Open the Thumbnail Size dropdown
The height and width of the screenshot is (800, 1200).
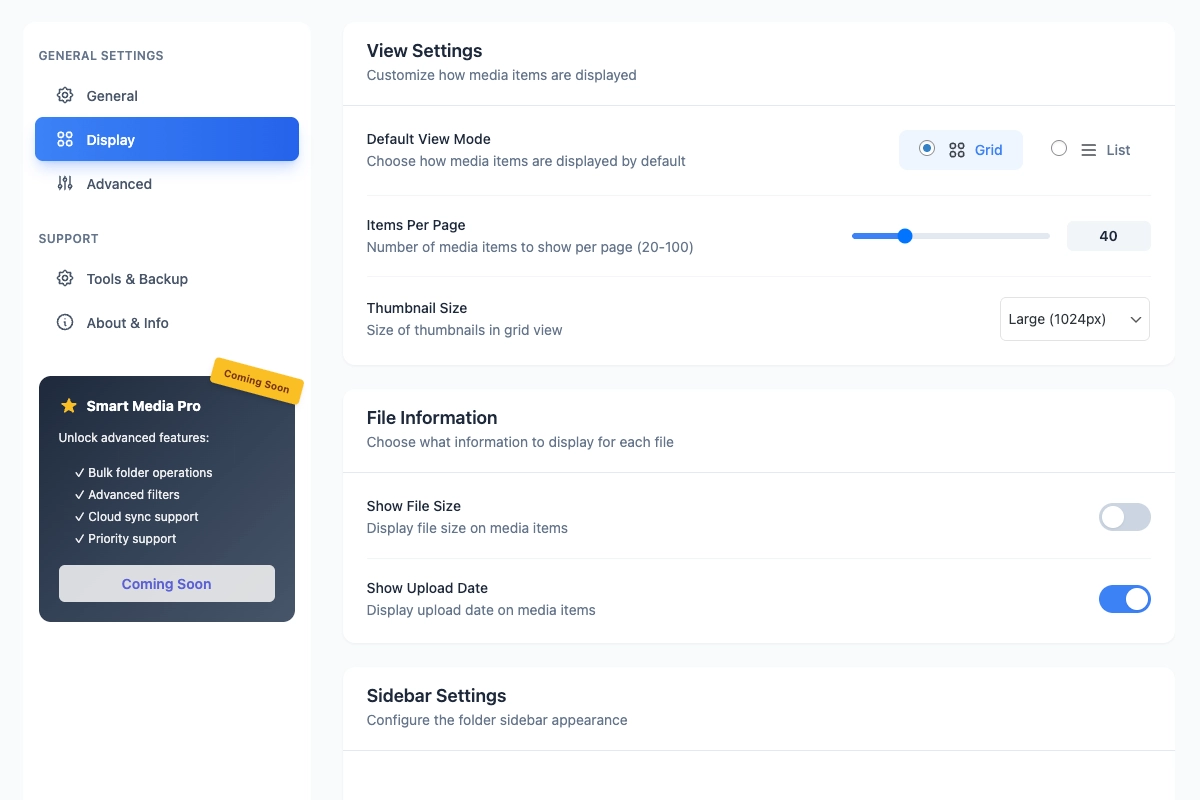click(x=1074, y=318)
